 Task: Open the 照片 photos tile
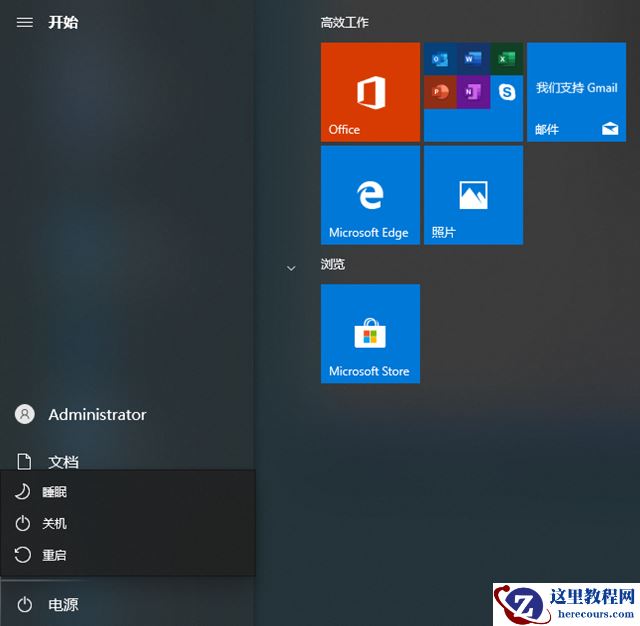[473, 195]
